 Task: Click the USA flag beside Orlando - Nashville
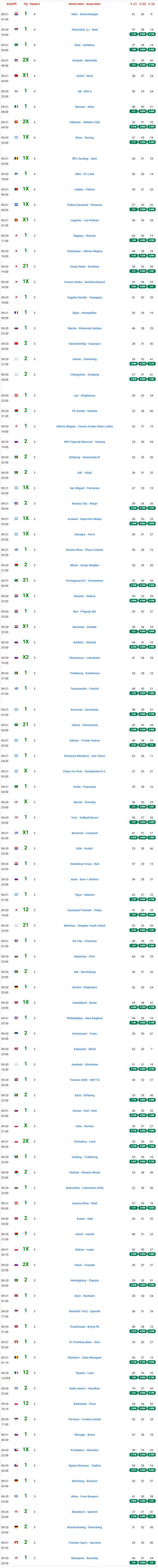(x=16, y=60)
